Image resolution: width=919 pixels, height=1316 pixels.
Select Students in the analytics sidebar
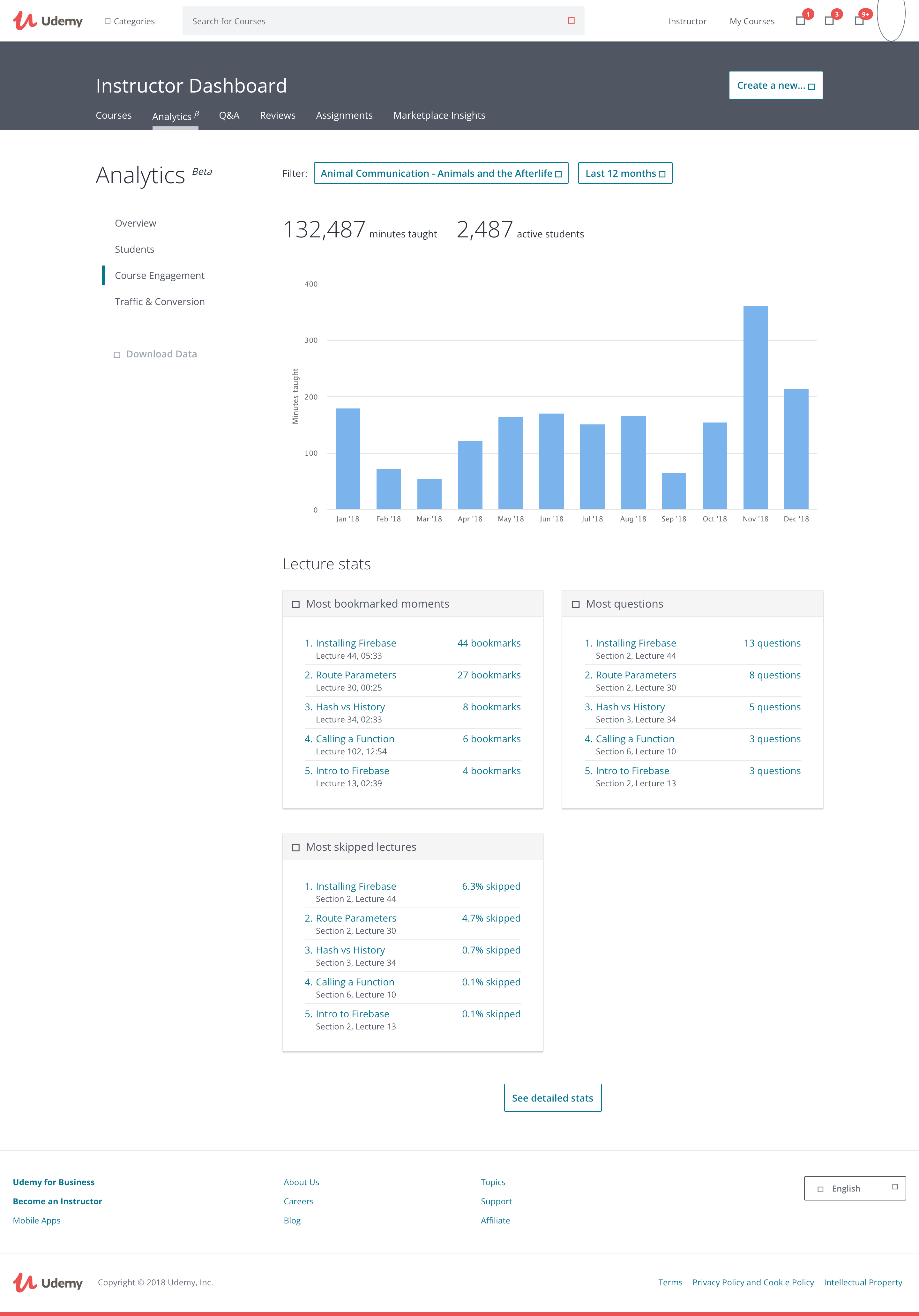(x=135, y=249)
